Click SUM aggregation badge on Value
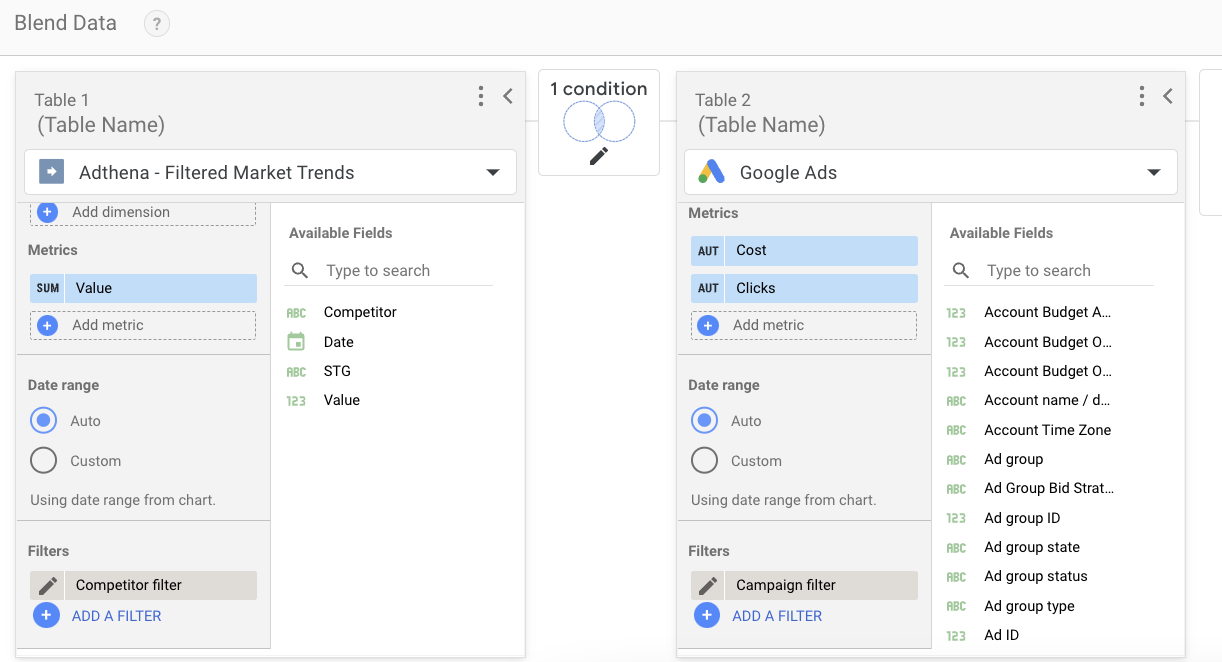 pyautogui.click(x=48, y=288)
